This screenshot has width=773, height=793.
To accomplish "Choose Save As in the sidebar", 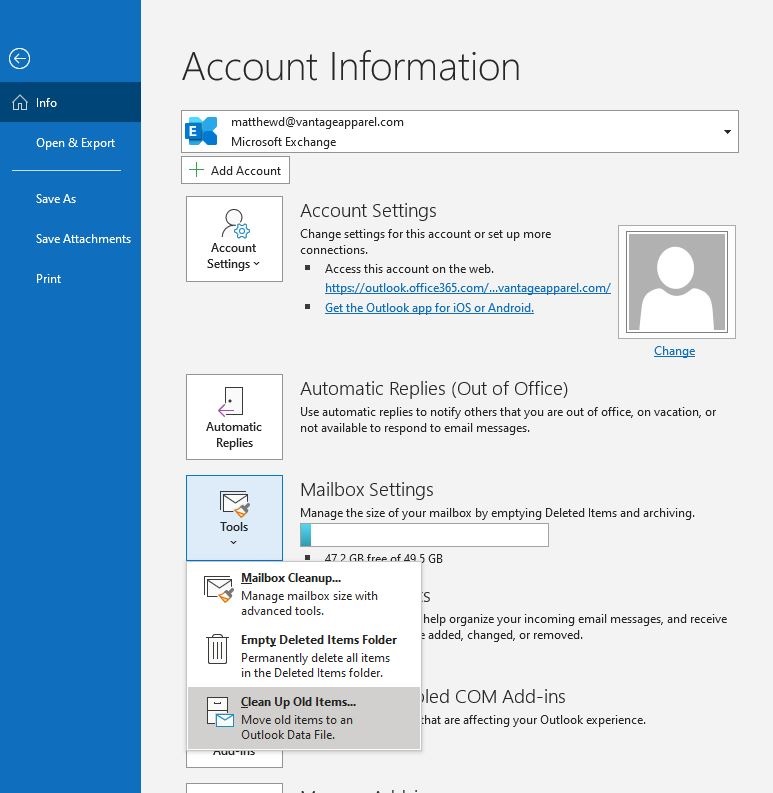I will [x=56, y=199].
